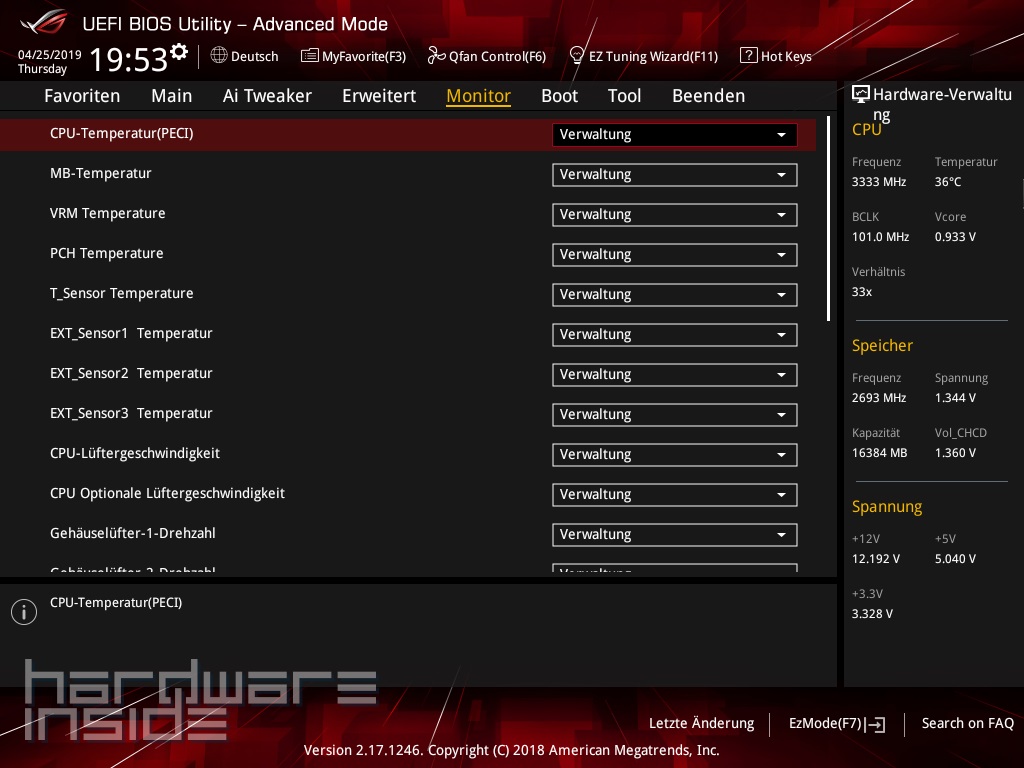Select the MB-Temperatur row label
The width and height of the screenshot is (1024, 768).
pyautogui.click(x=101, y=173)
